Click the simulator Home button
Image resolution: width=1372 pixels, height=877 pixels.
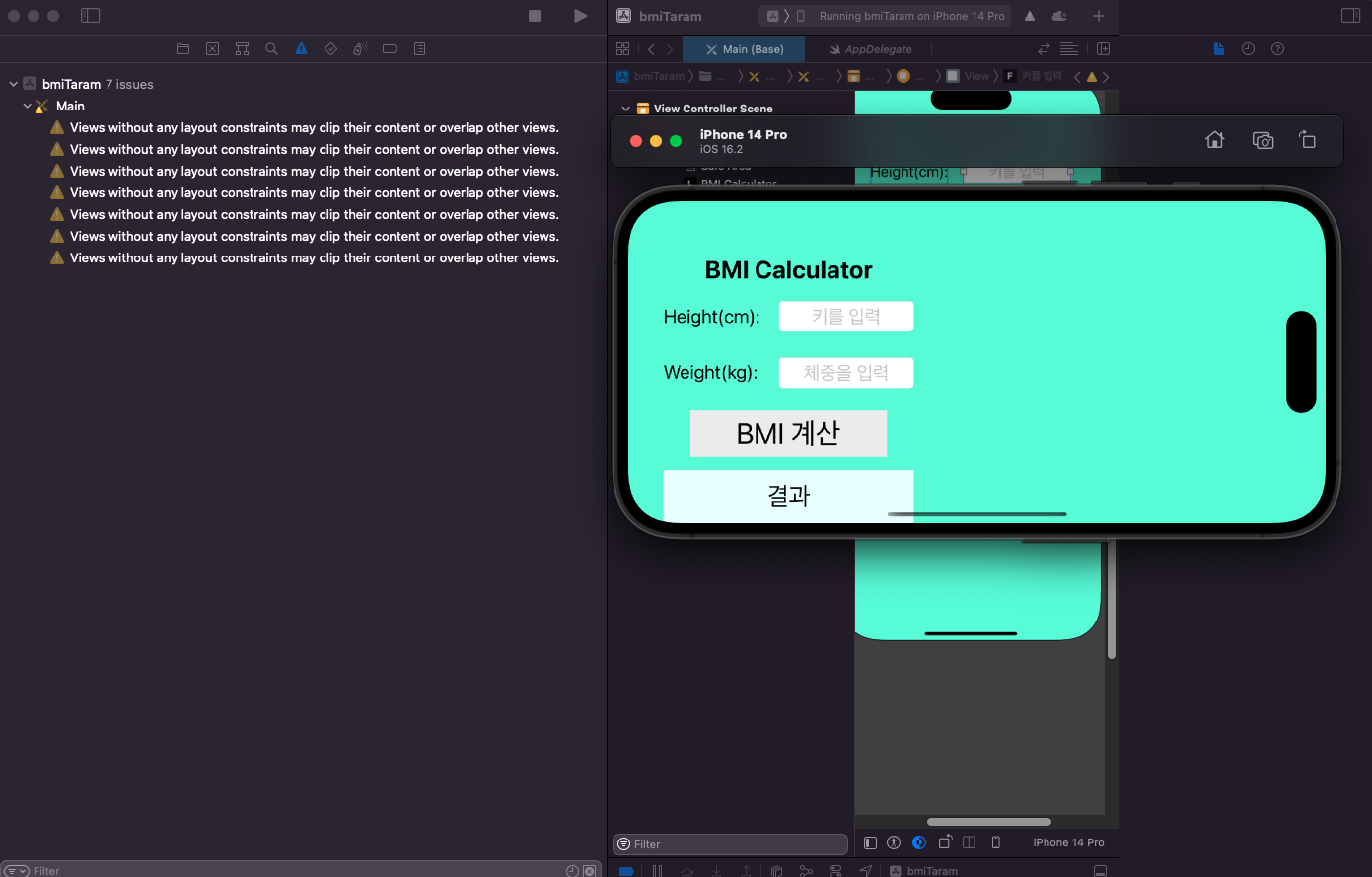1215,140
